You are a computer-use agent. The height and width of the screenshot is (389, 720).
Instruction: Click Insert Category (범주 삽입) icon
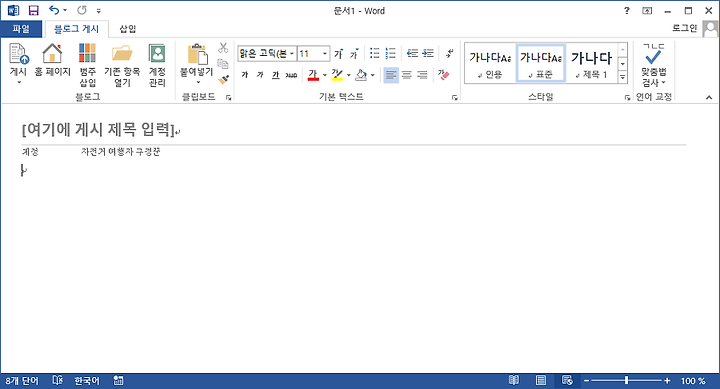click(87, 53)
